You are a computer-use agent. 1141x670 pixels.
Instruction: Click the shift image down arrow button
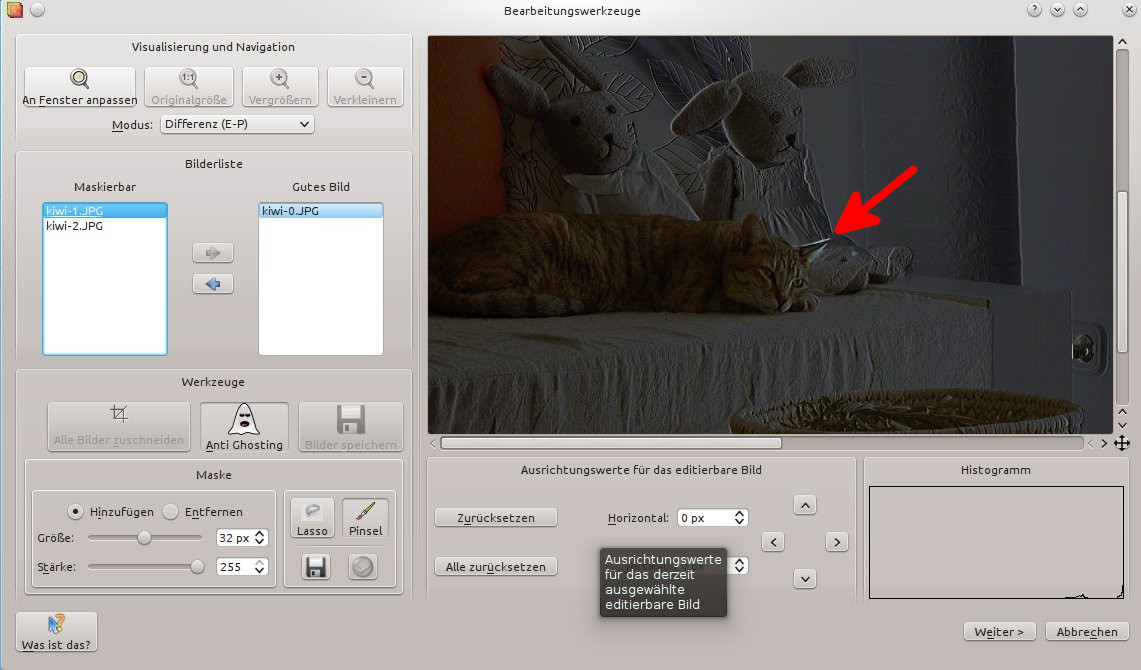coord(805,579)
